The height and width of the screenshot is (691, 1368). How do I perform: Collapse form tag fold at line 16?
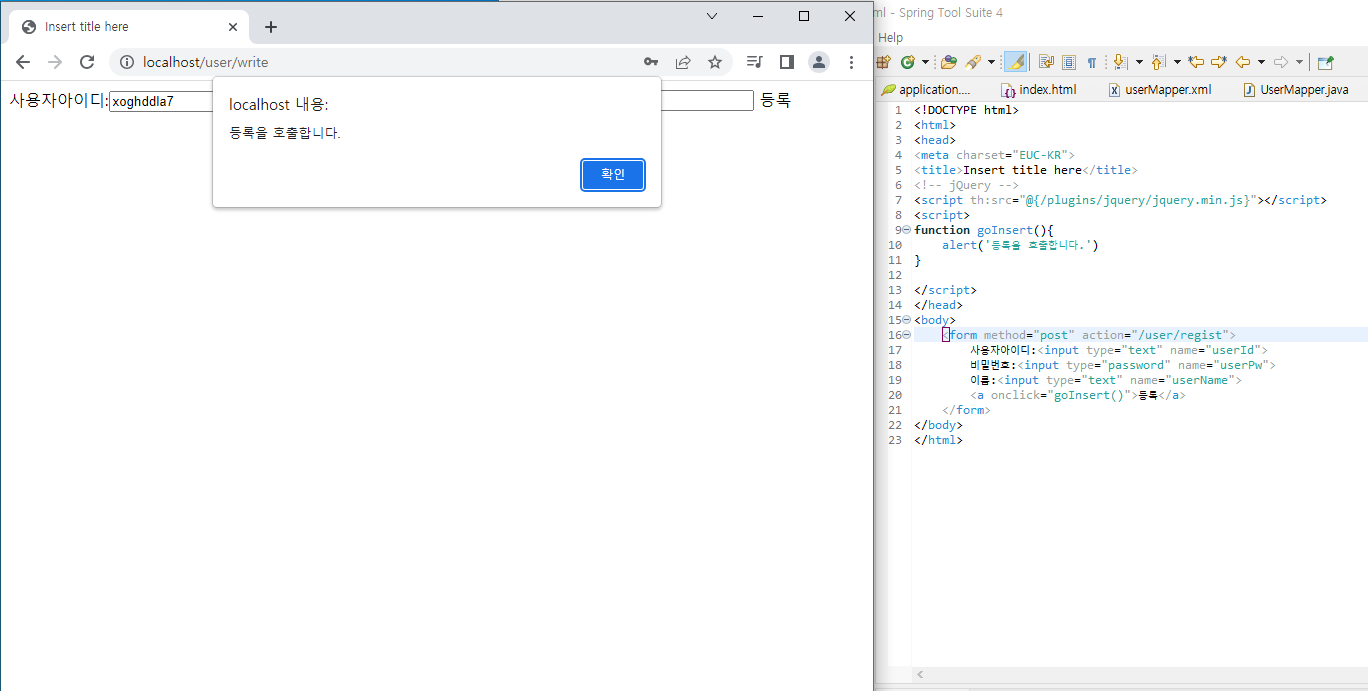click(x=906, y=335)
